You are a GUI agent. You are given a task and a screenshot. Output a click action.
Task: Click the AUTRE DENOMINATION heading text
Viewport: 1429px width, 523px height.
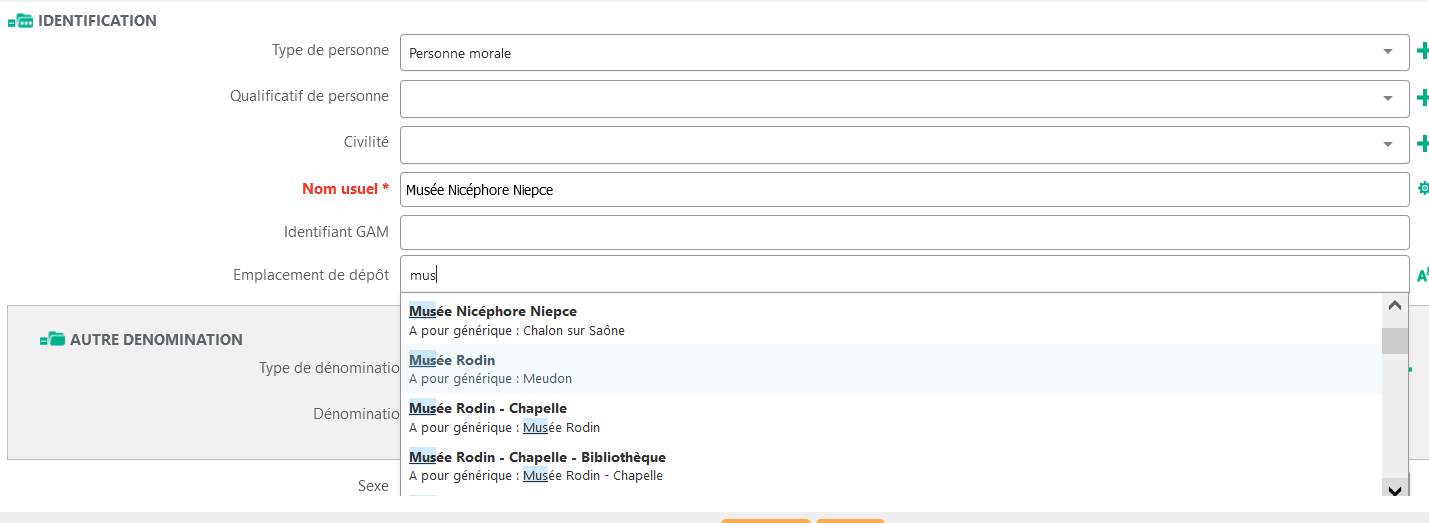(x=156, y=340)
